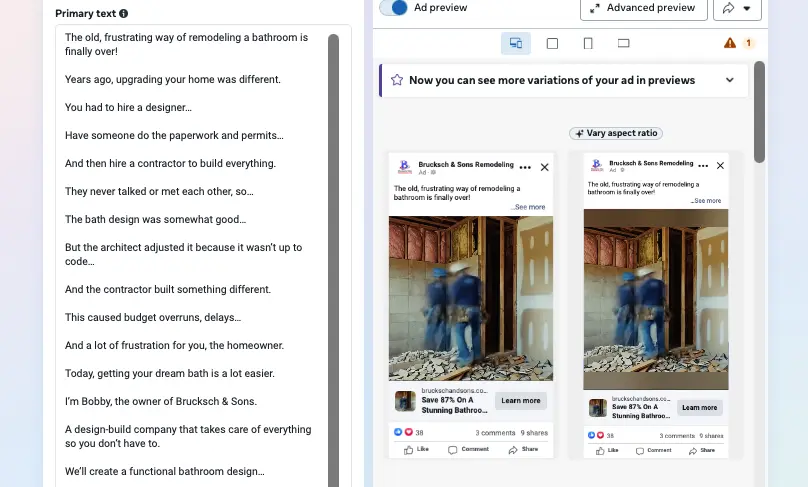
Task: Collapse the ad variations notice banner
Action: tap(729, 80)
